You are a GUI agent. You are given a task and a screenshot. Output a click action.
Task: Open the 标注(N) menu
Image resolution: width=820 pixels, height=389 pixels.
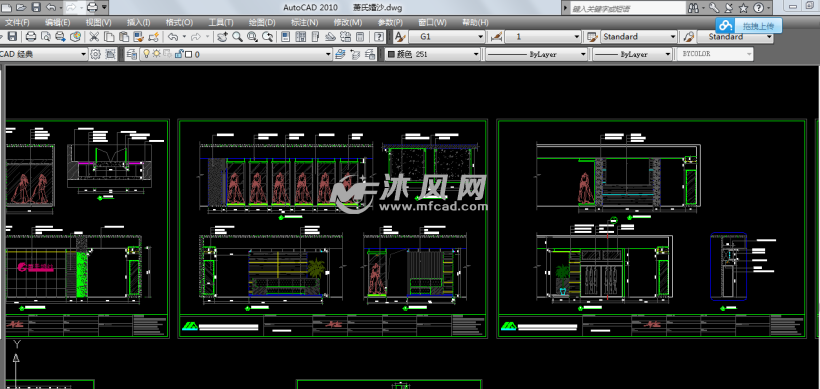[304, 22]
